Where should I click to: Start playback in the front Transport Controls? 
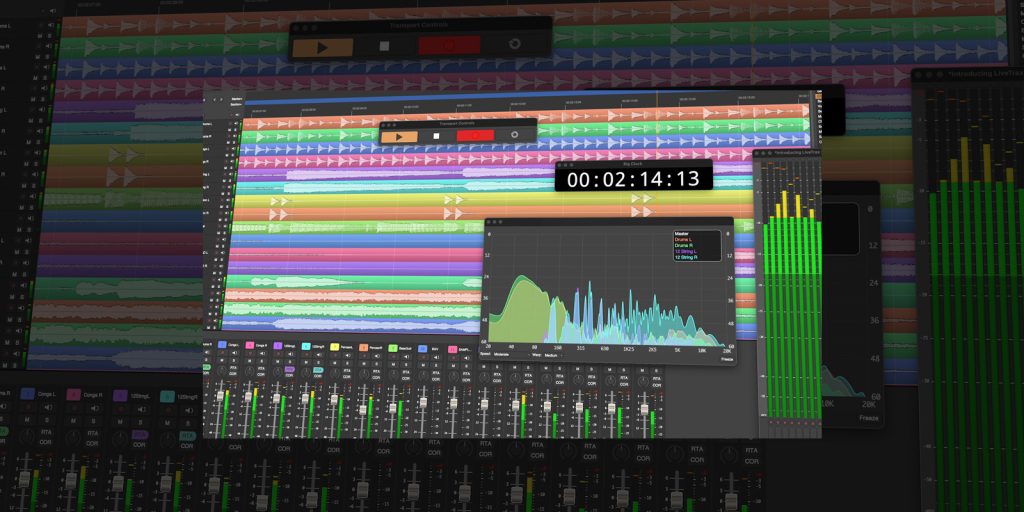(399, 136)
